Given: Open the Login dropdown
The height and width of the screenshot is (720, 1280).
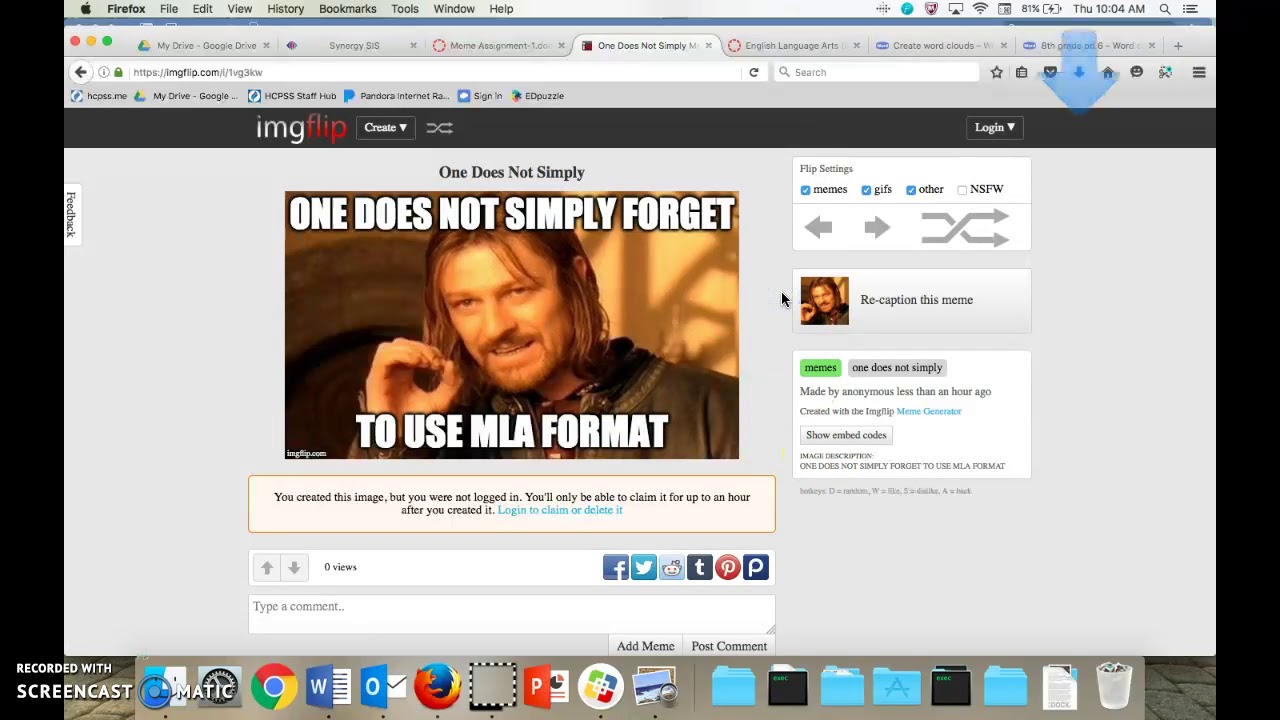Looking at the screenshot, I should 995,128.
